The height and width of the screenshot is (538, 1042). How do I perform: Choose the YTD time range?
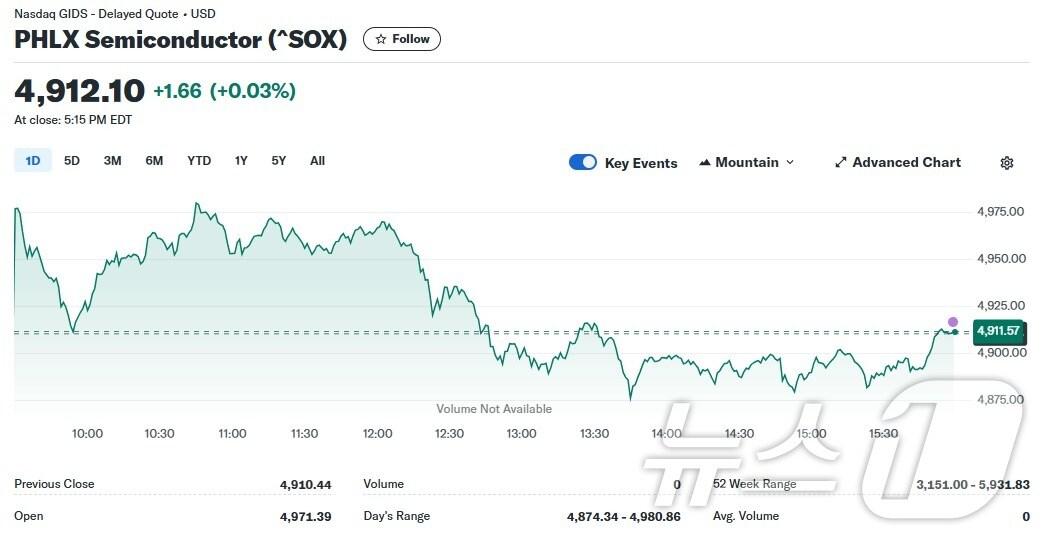pyautogui.click(x=199, y=161)
